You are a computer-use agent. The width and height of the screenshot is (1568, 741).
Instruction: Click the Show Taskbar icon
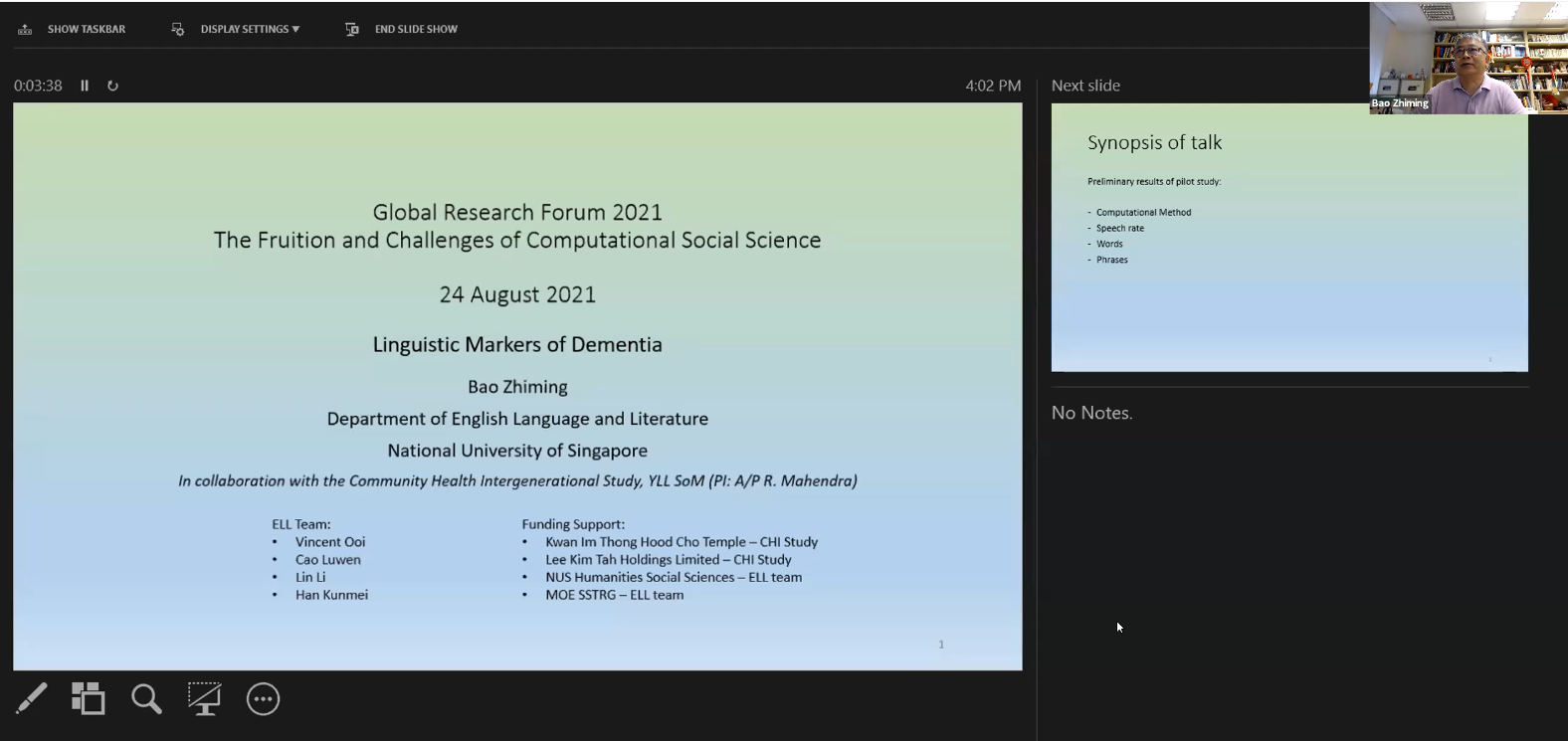(x=25, y=29)
